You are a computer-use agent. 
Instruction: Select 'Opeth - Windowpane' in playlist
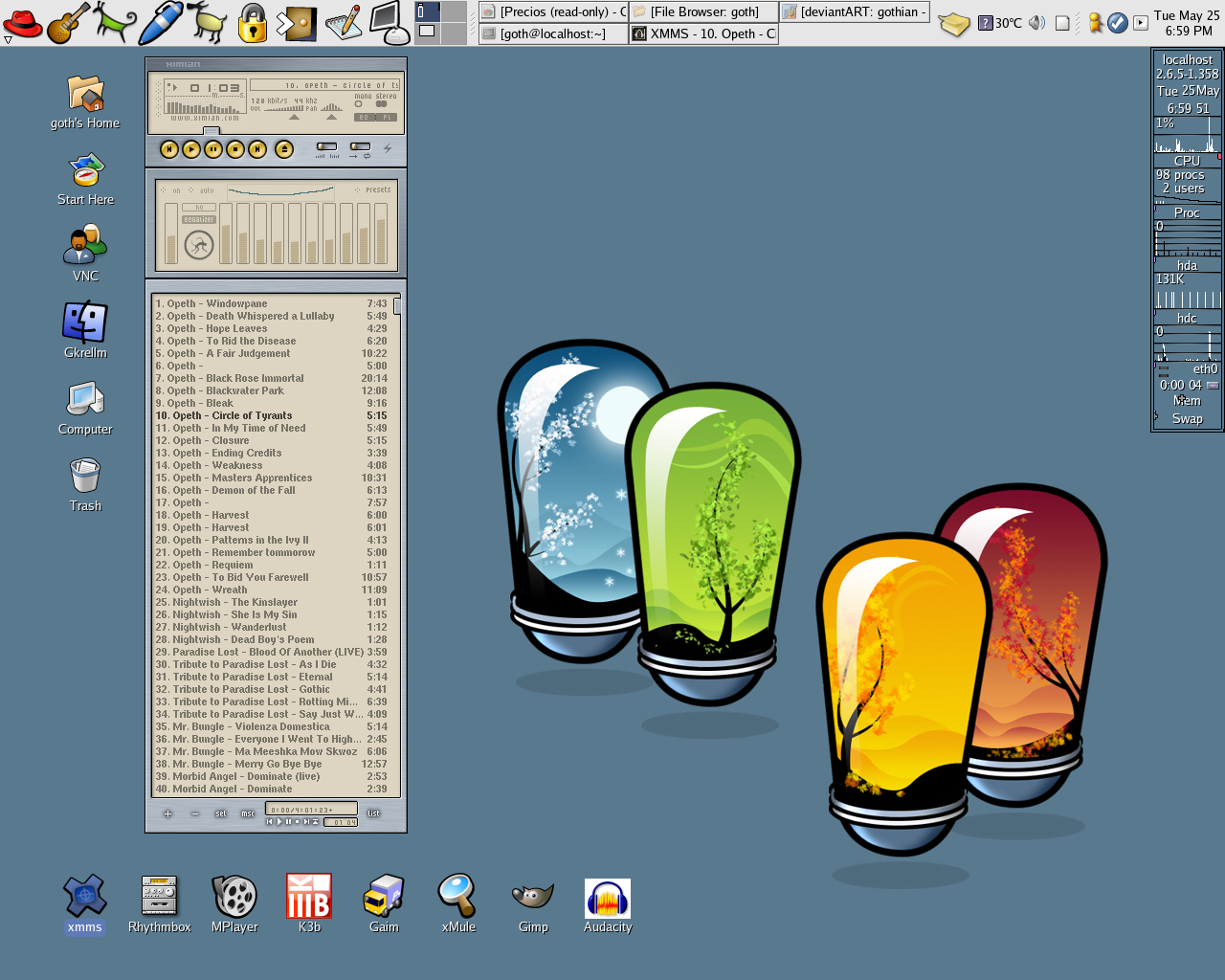[x=272, y=303]
